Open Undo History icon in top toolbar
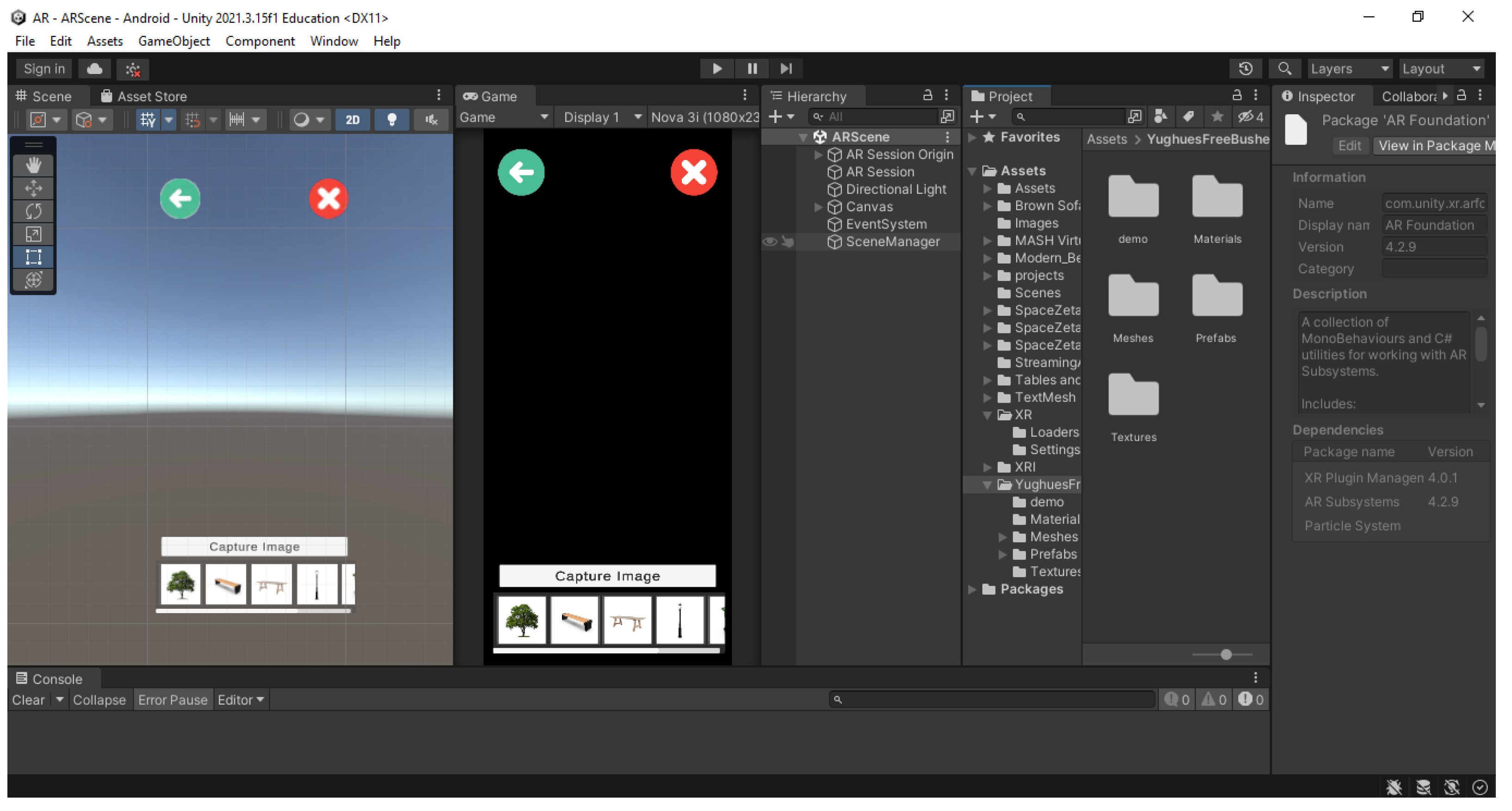 (x=1245, y=68)
